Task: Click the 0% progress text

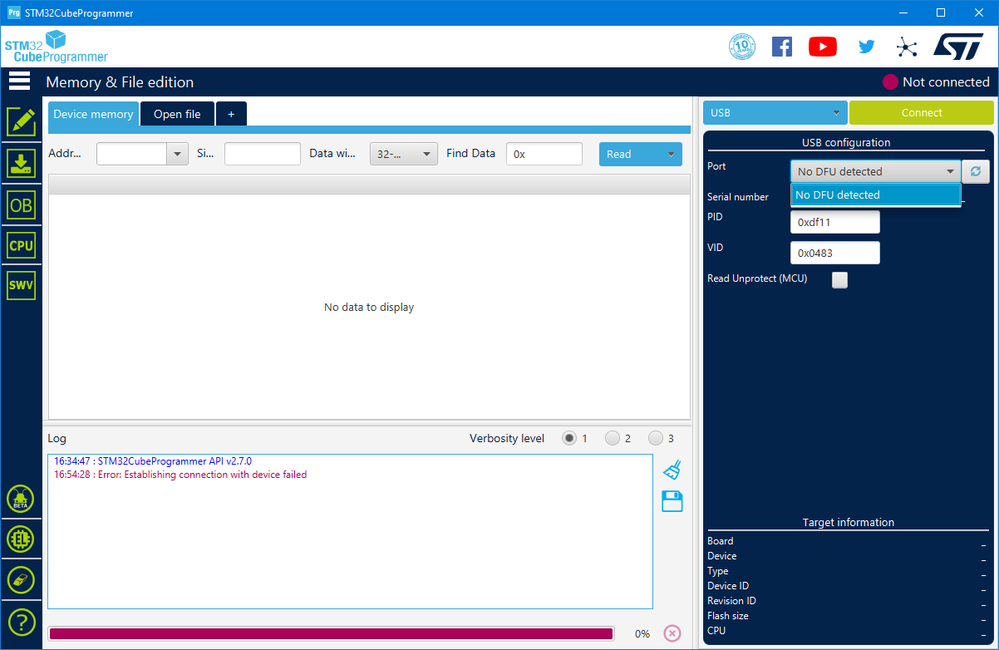Action: tap(642, 633)
